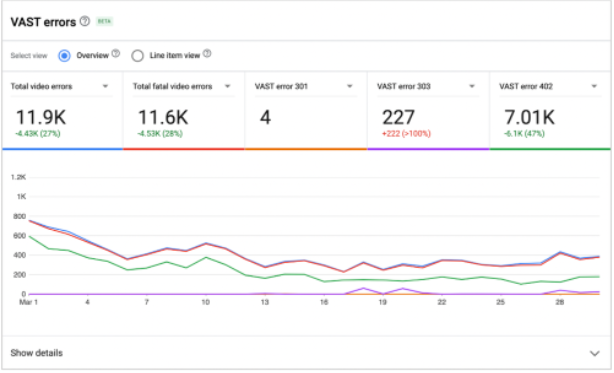This screenshot has height=373, width=614.
Task: Open the help icon next to Line item view
Action: [x=207, y=54]
